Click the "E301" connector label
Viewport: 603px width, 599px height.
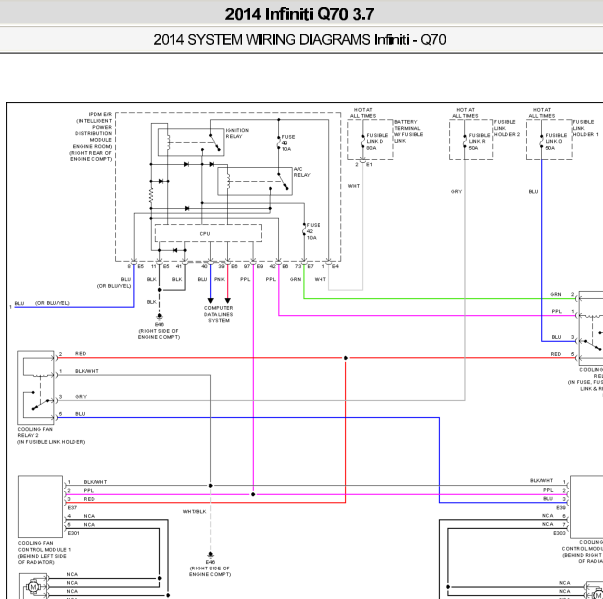click(x=73, y=533)
